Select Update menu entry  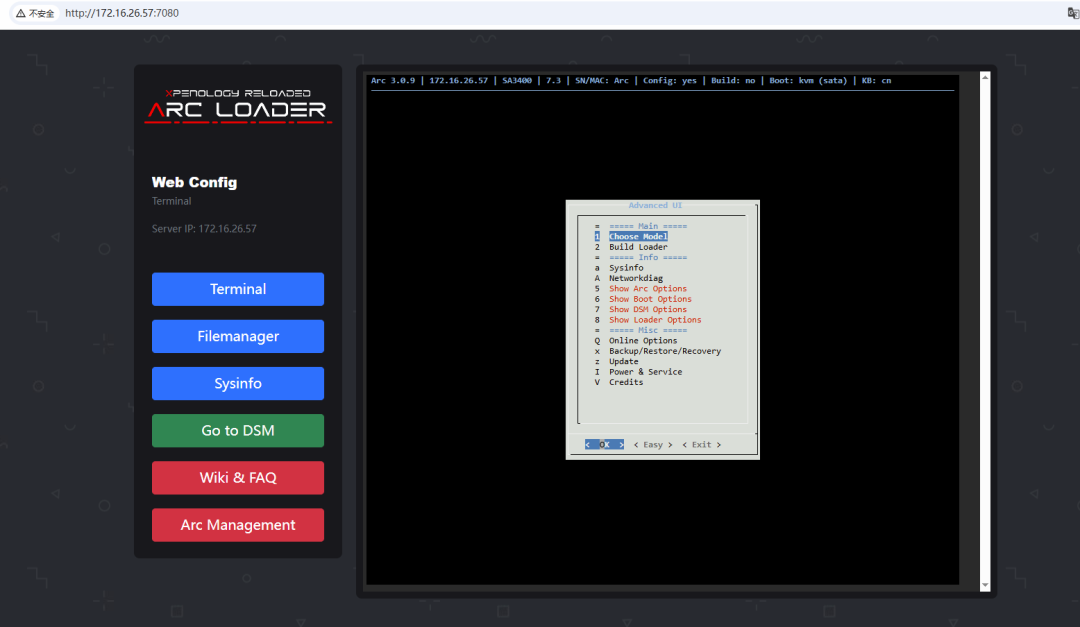tap(623, 361)
